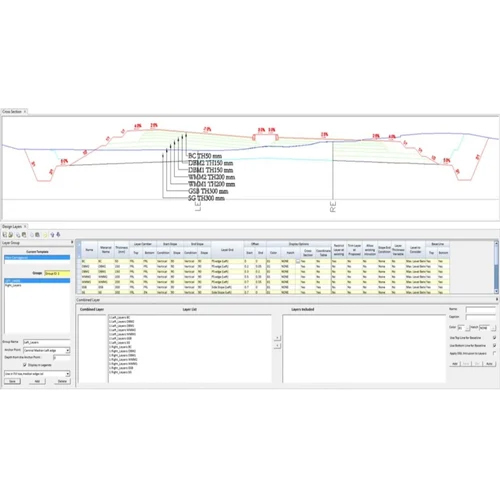Remove layer from Layers Included with < button
The width and height of the screenshot is (500, 500).
pos(277,346)
